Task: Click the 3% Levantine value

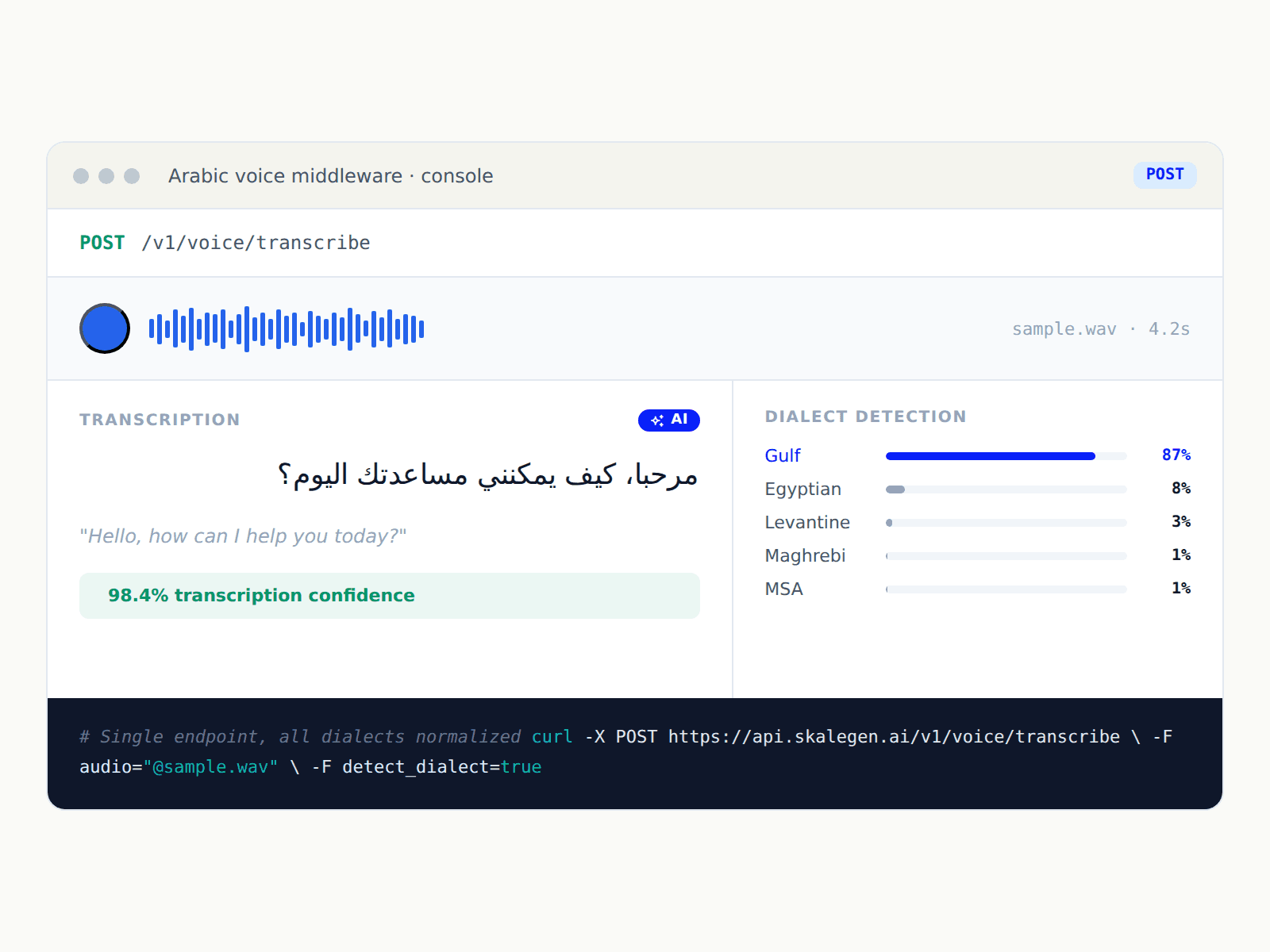Action: coord(1181,522)
